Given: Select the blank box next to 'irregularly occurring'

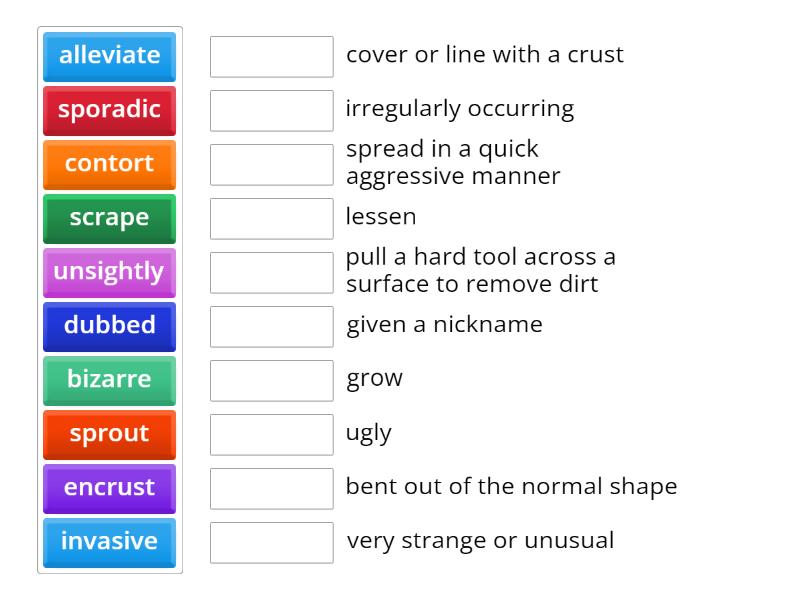Looking at the screenshot, I should (271, 111).
